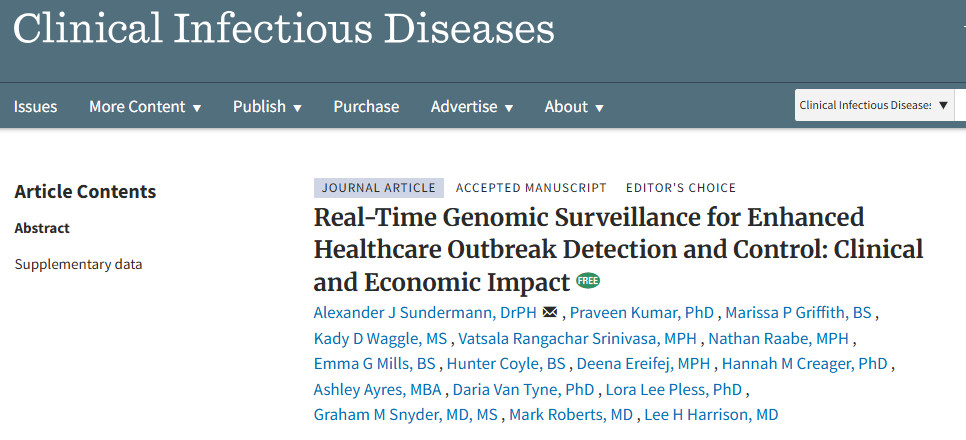966x440 pixels.
Task: Select author Marissa P Griffith, BS
Action: point(798,312)
